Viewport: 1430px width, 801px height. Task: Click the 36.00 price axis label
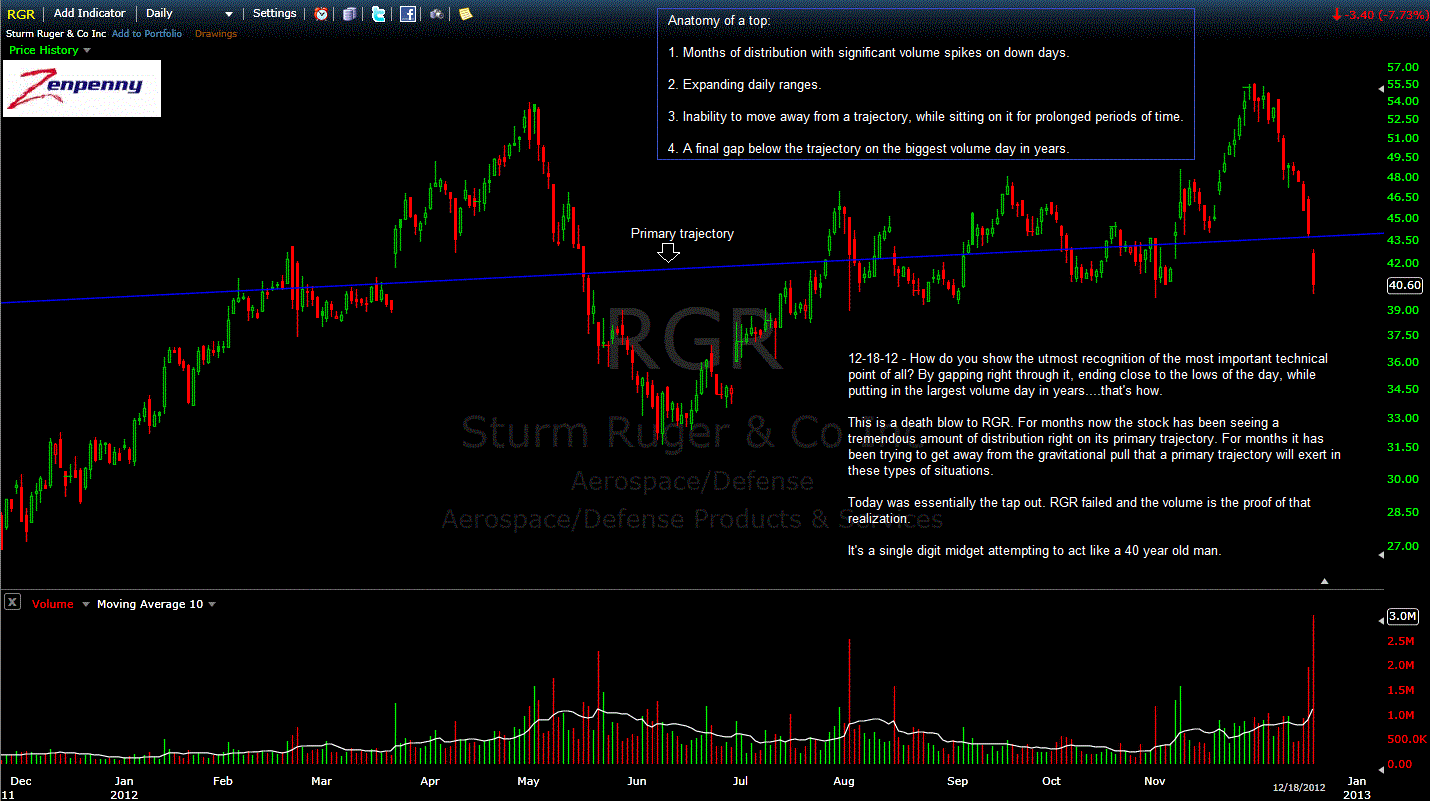tap(1402, 362)
